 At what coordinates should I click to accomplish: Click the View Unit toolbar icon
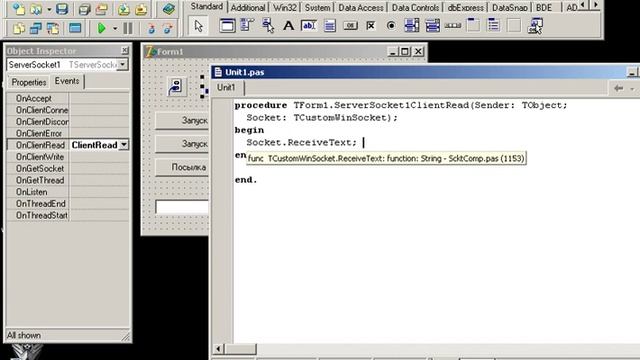pyautogui.click(x=18, y=28)
